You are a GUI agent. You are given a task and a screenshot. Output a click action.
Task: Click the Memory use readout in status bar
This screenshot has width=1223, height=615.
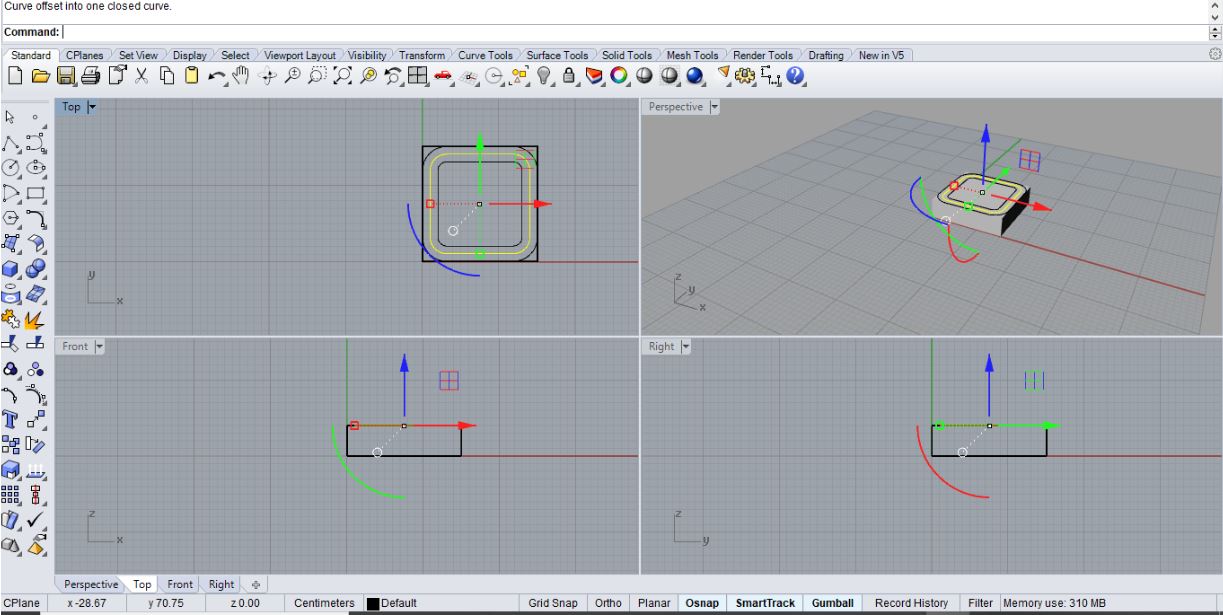coord(1053,603)
